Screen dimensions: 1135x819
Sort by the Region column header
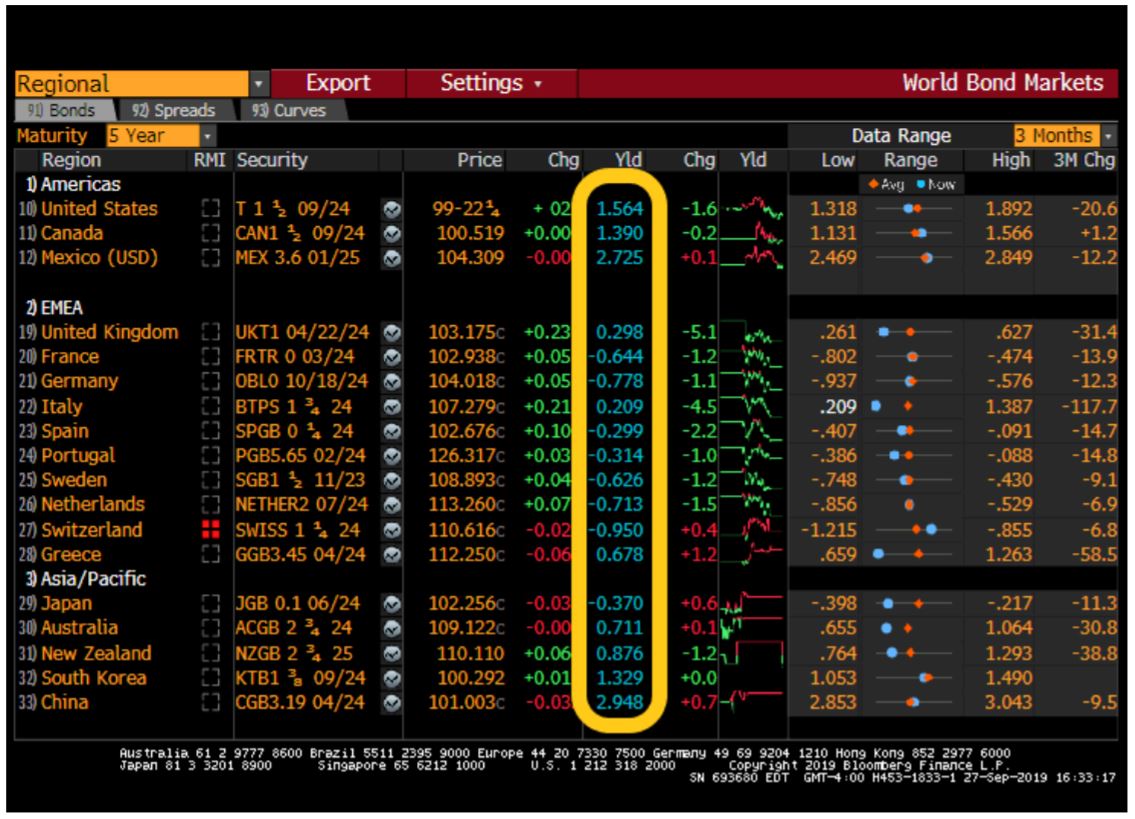coord(72,161)
